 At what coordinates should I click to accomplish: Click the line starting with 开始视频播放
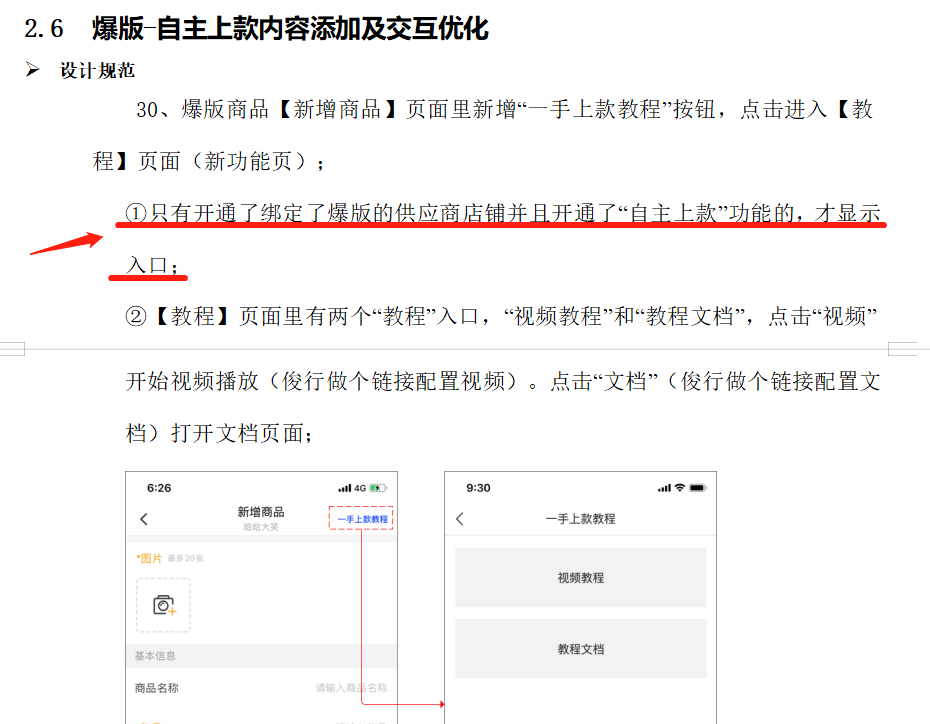[503, 381]
